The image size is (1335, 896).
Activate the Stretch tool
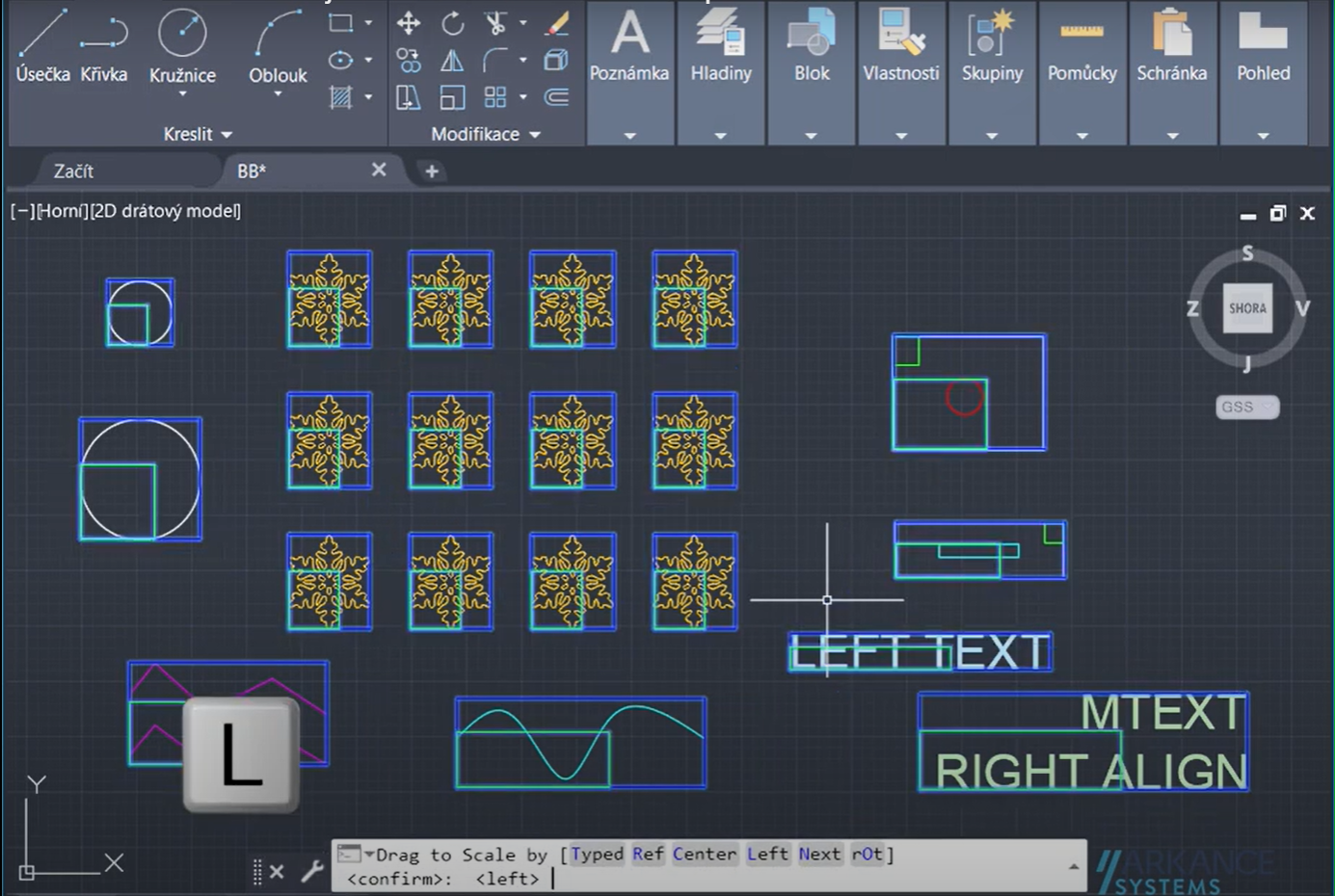click(x=409, y=97)
